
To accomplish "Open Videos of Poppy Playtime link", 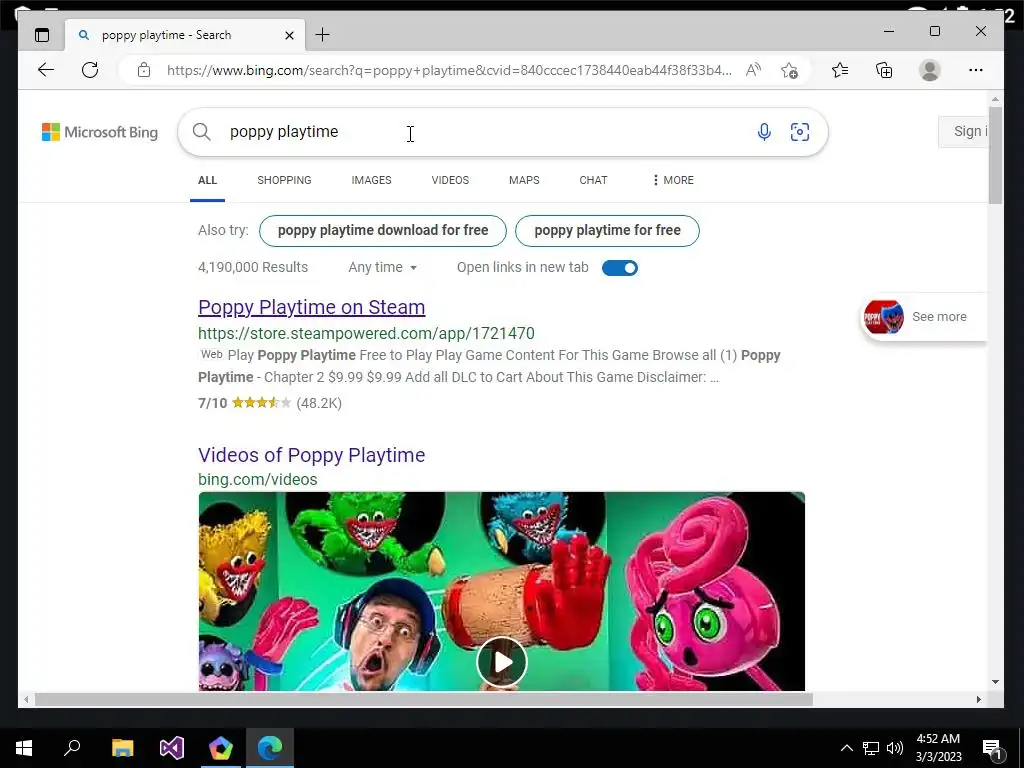I will [x=312, y=455].
